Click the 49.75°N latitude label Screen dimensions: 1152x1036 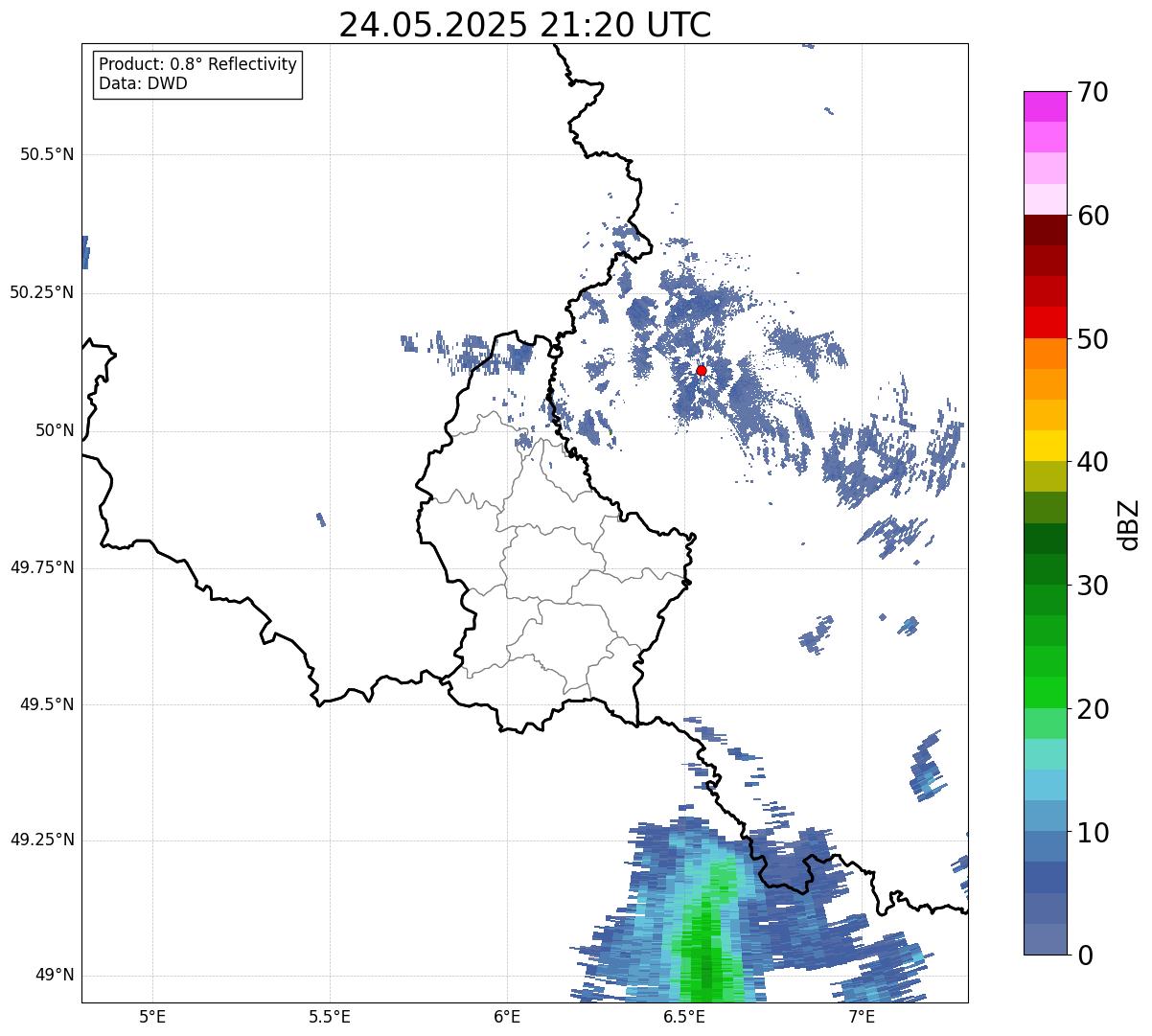tap(42, 567)
